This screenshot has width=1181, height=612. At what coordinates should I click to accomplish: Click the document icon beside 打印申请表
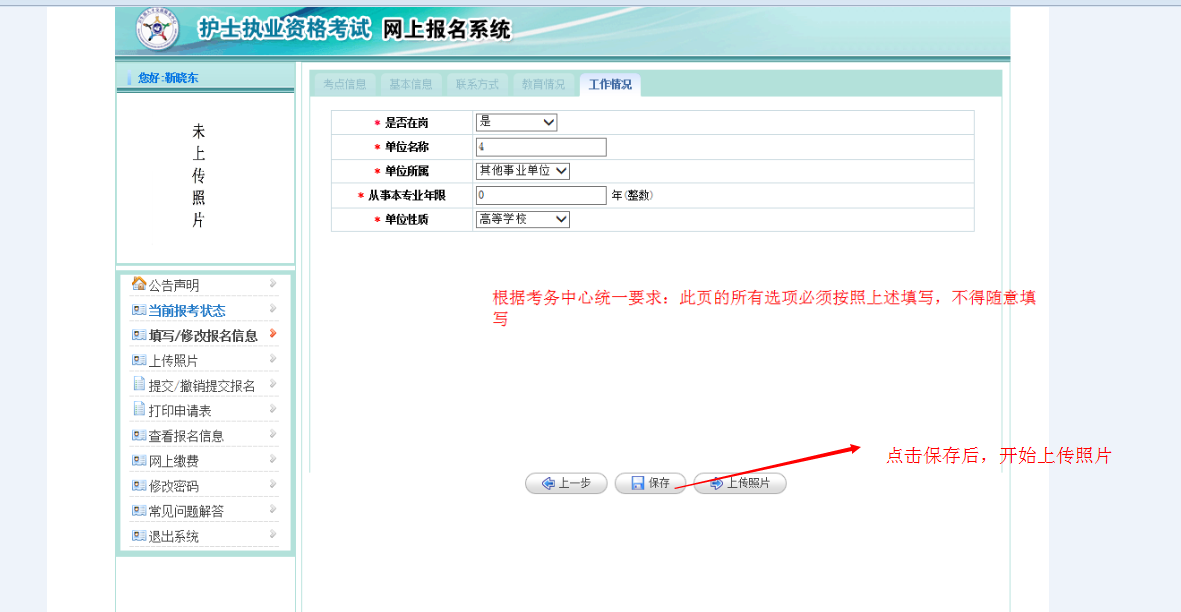(x=139, y=409)
